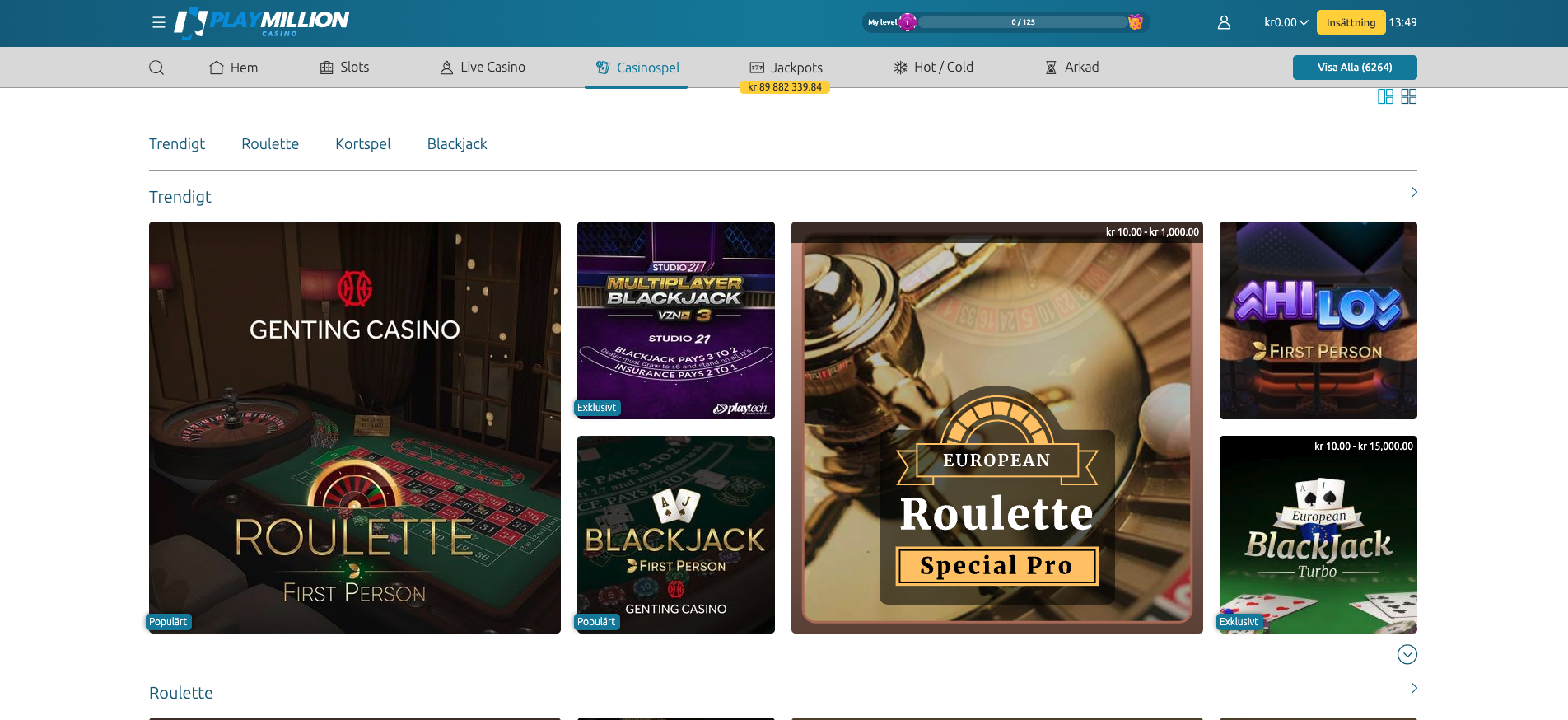Jump to Roulette category link
The height and width of the screenshot is (720, 1568).
click(x=270, y=144)
